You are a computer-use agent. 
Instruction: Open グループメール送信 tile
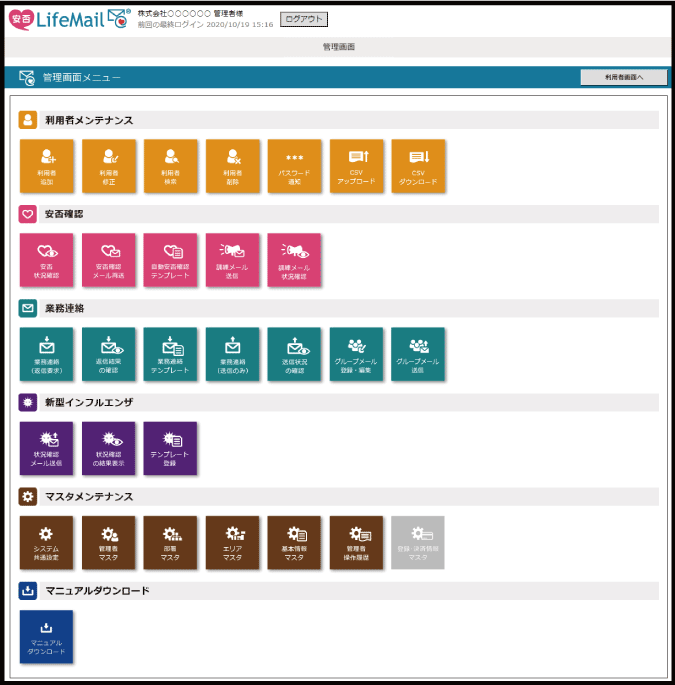coord(418,353)
